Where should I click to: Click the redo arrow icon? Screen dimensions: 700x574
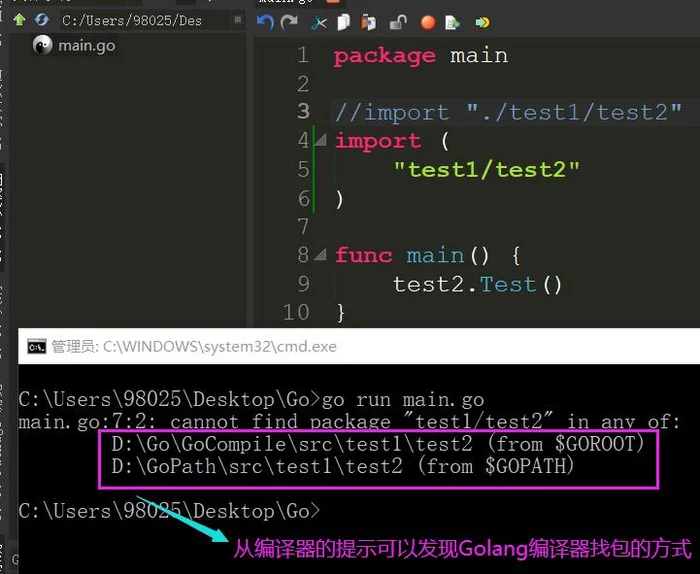click(289, 22)
